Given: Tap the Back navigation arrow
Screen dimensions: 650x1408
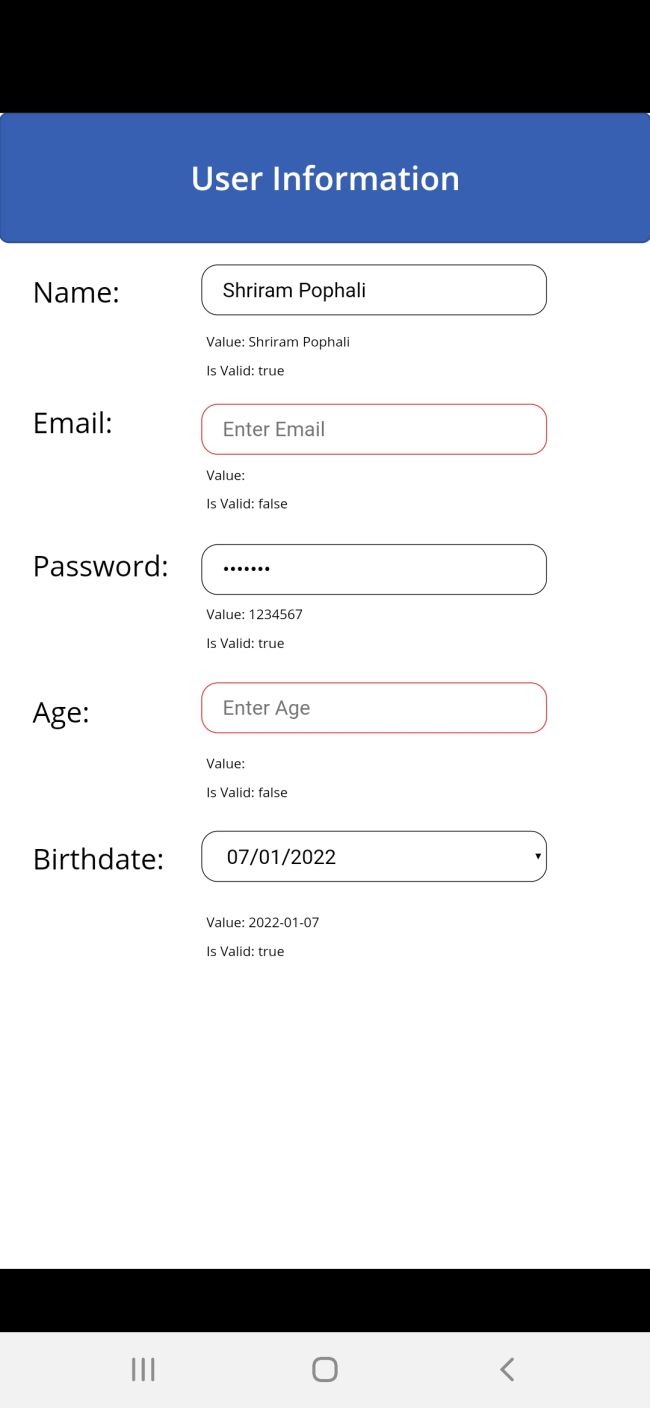Looking at the screenshot, I should tap(507, 1369).
